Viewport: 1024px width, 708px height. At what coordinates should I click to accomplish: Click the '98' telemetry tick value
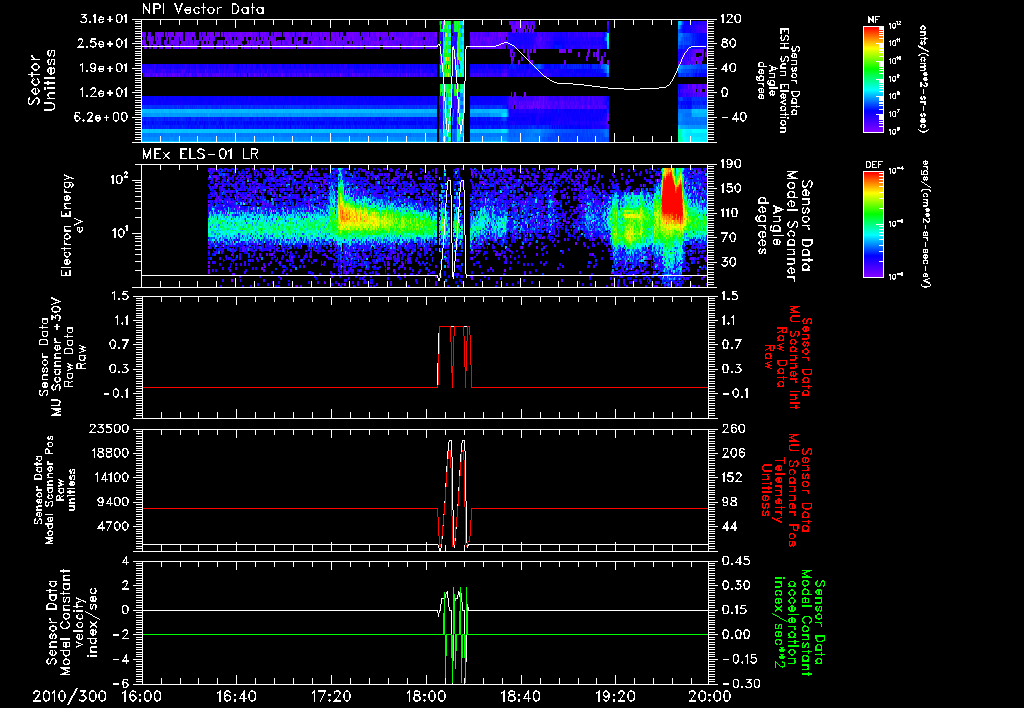point(727,502)
